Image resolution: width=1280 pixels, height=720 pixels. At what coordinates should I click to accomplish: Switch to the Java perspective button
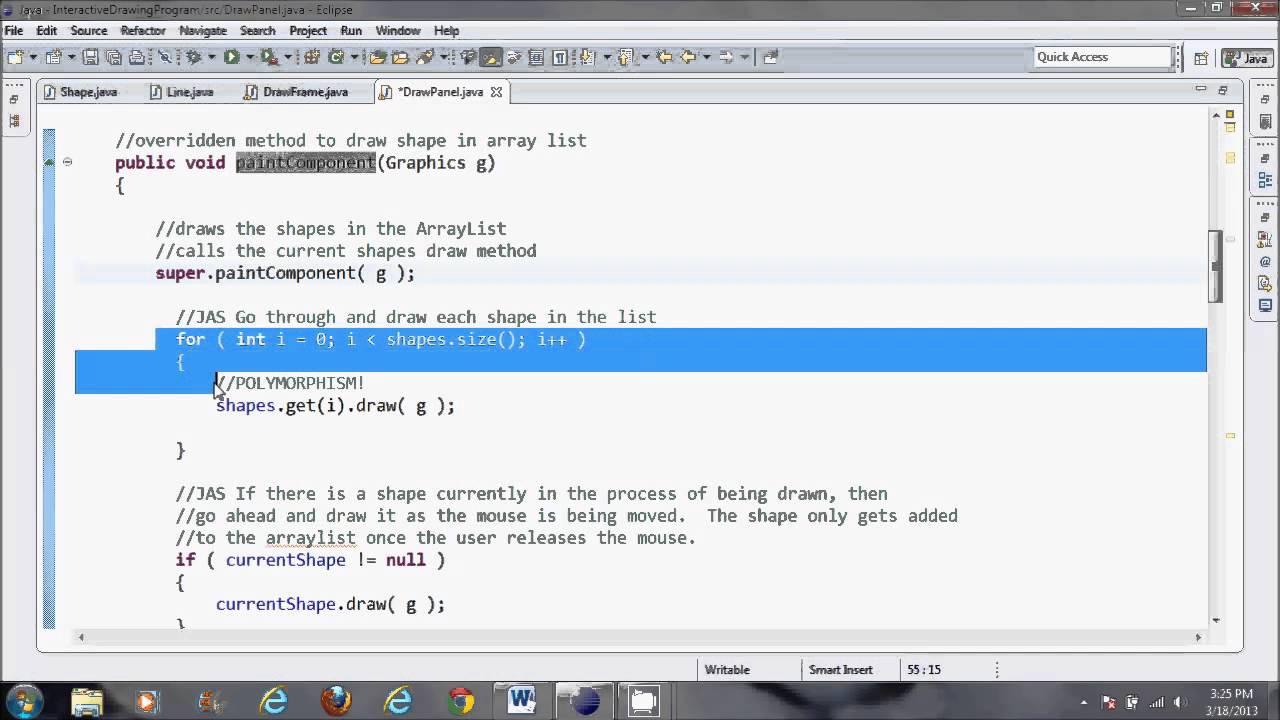(1247, 58)
